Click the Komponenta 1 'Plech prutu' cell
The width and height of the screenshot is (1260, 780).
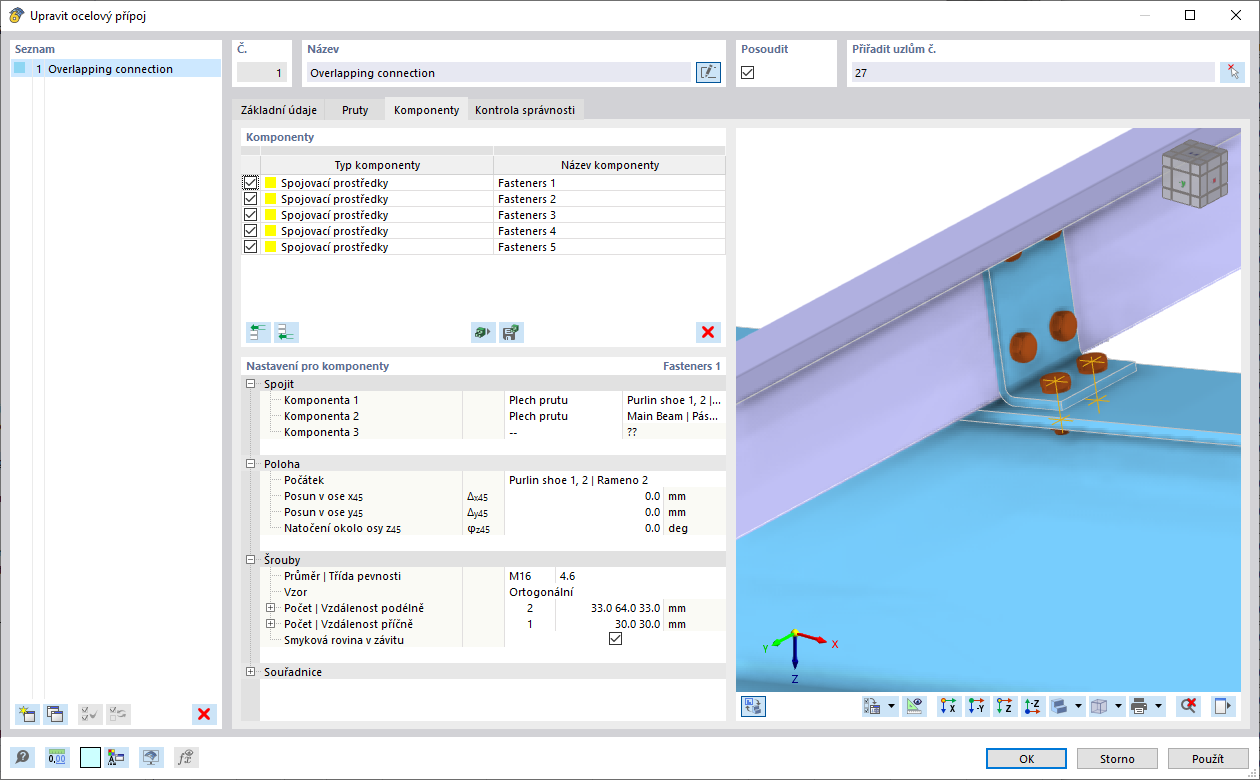[x=563, y=400]
